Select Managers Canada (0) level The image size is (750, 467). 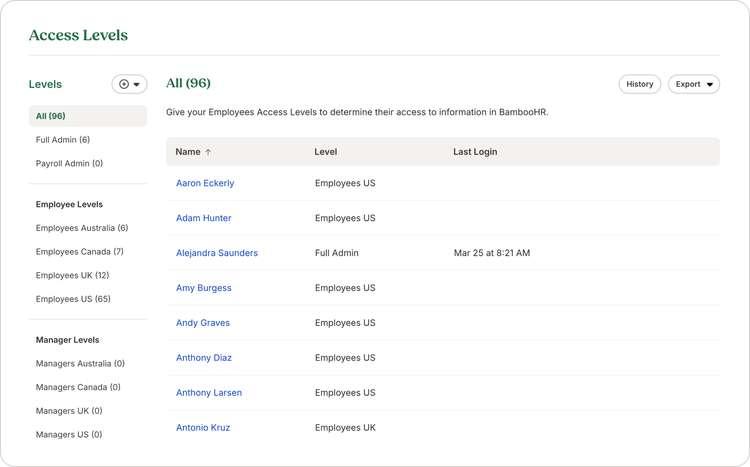[x=78, y=387]
